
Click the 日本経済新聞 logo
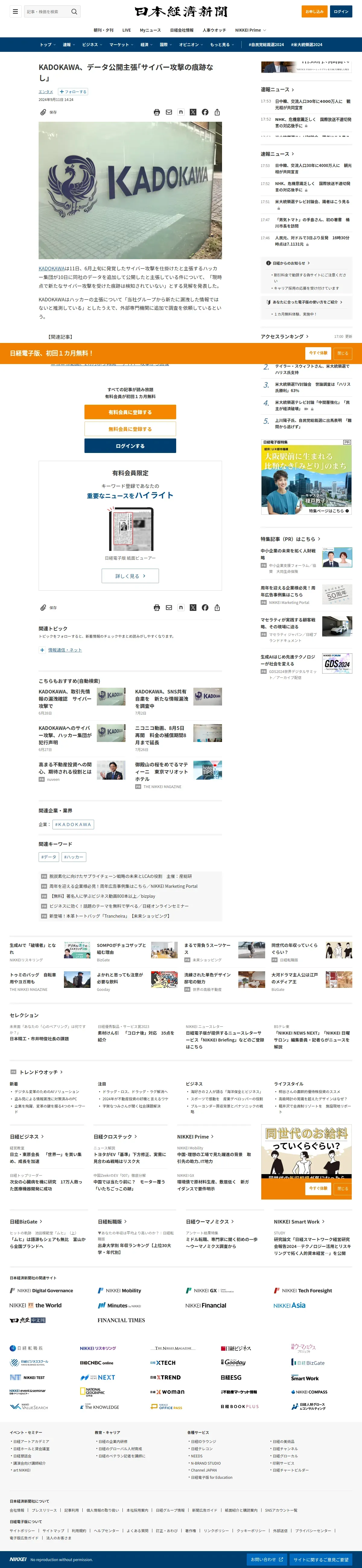(x=181, y=11)
